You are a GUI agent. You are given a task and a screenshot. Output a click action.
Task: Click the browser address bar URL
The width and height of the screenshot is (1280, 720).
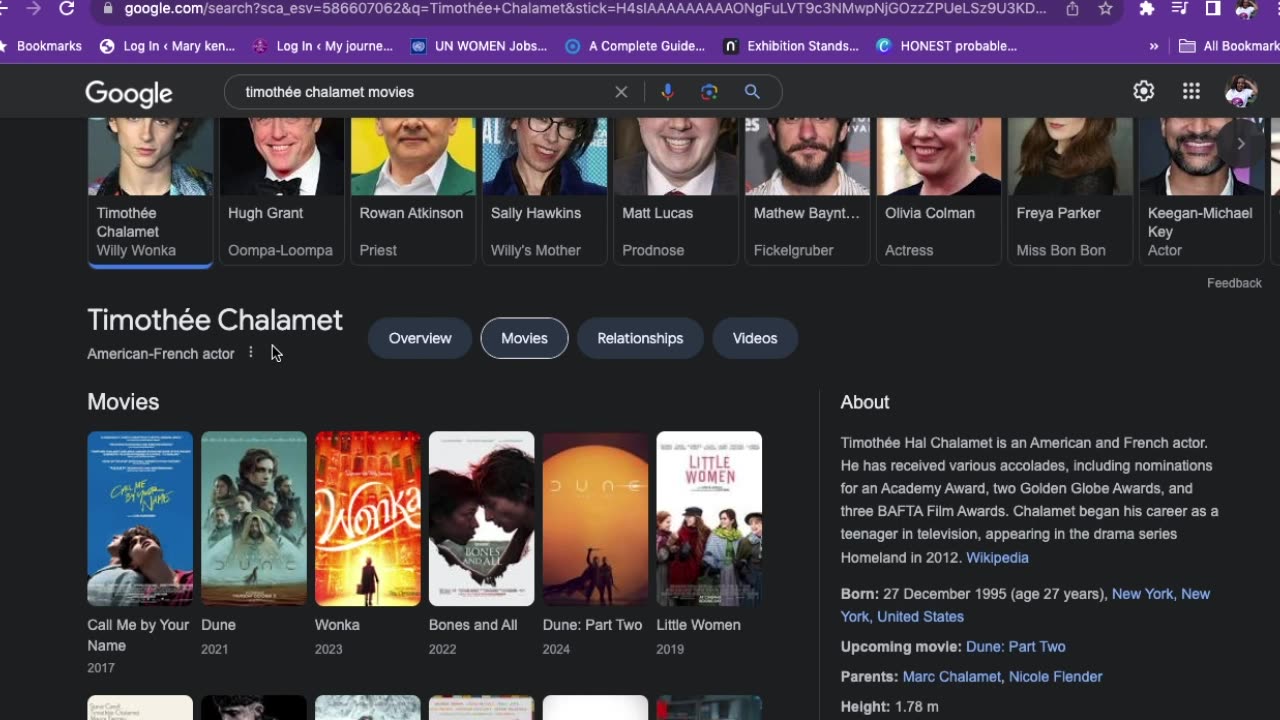585,9
